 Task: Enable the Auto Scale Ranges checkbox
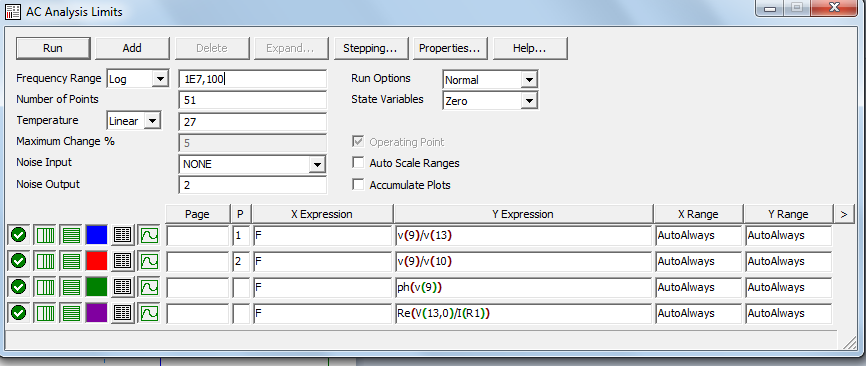coord(358,163)
